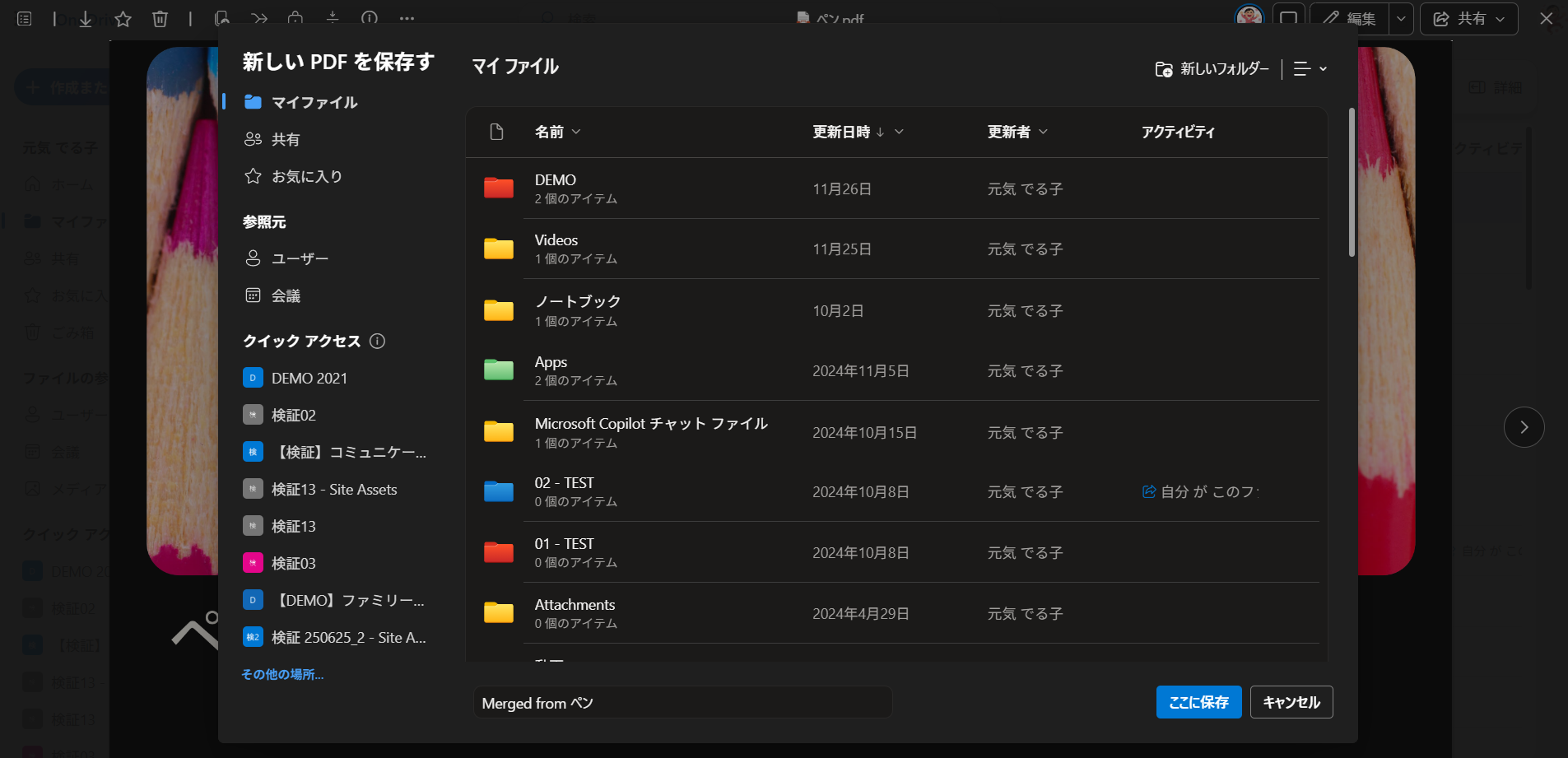Click the 新しいフォルダー folder icon

(1163, 69)
